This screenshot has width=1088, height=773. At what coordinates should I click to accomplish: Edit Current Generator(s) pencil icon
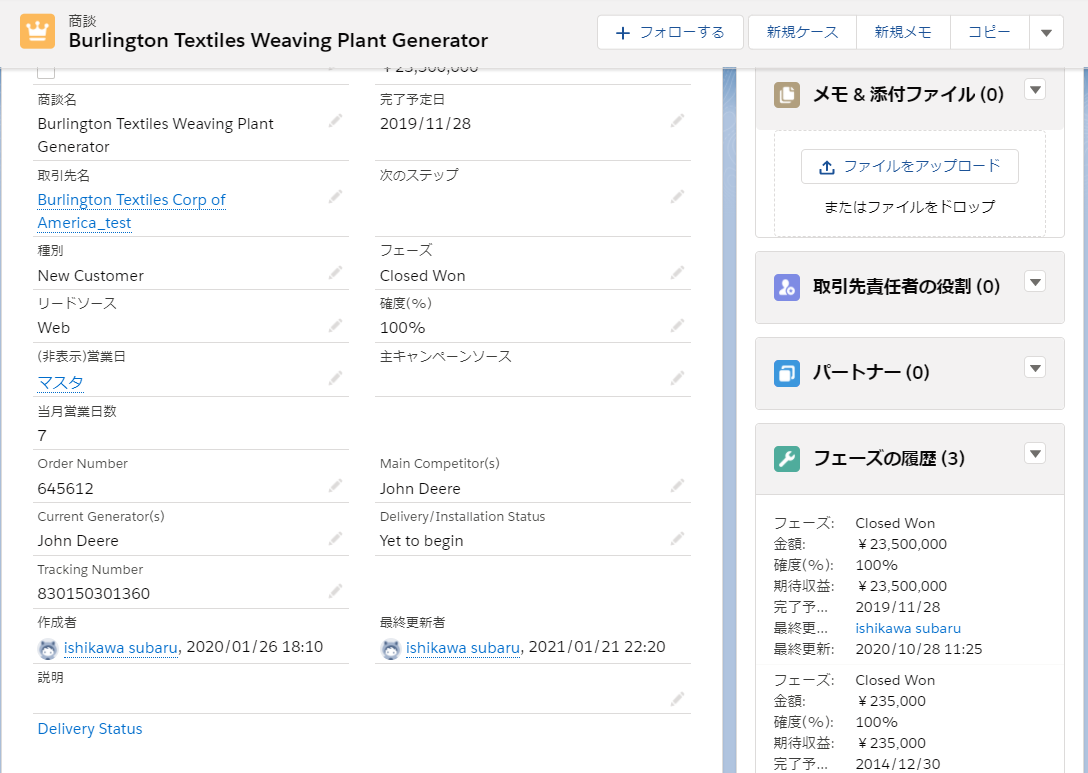(335, 538)
